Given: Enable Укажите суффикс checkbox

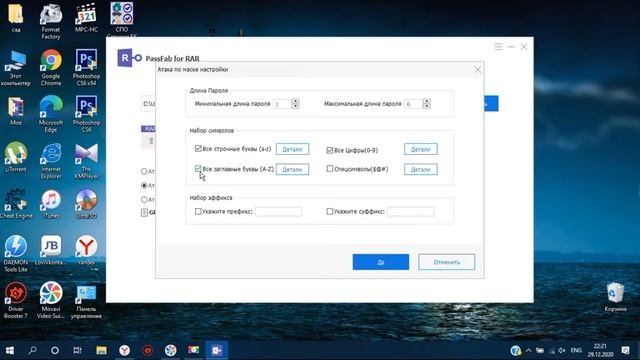Looking at the screenshot, I should coord(330,211).
